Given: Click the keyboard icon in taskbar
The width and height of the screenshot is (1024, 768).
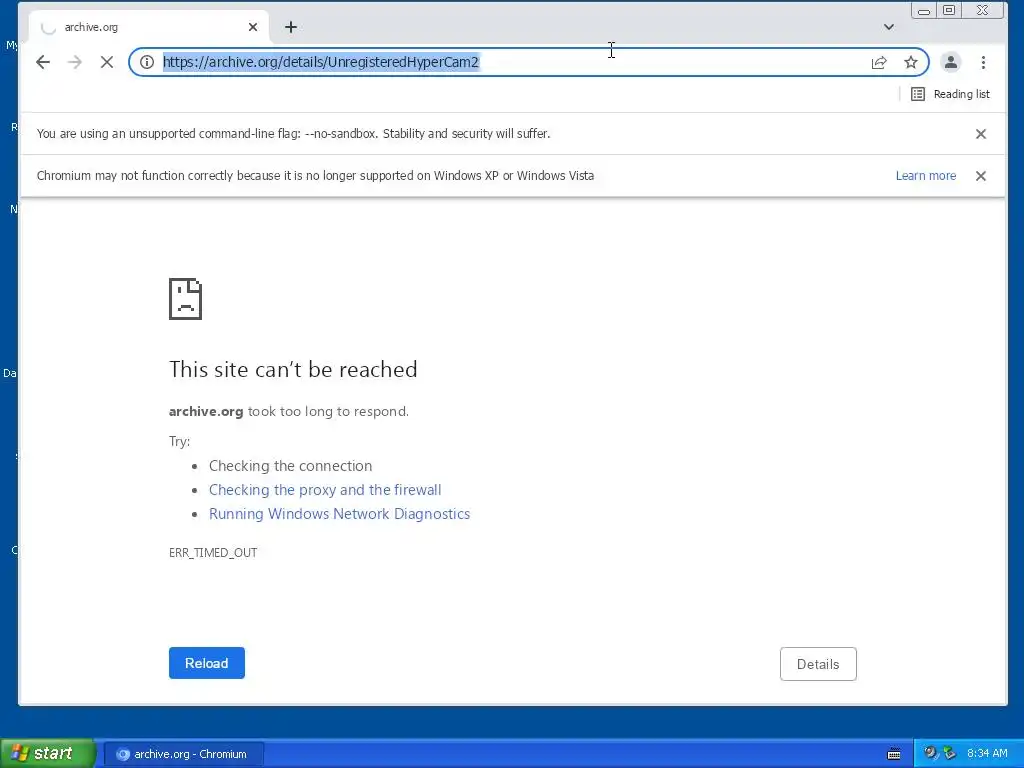Looking at the screenshot, I should pyautogui.click(x=894, y=754).
